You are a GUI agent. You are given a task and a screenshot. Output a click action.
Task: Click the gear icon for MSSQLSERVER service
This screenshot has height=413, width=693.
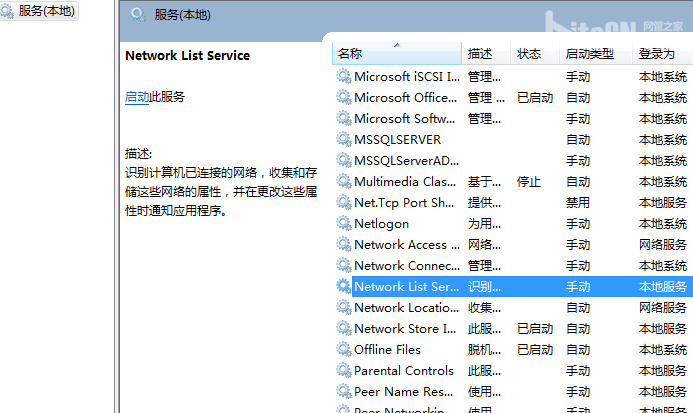[x=343, y=139]
